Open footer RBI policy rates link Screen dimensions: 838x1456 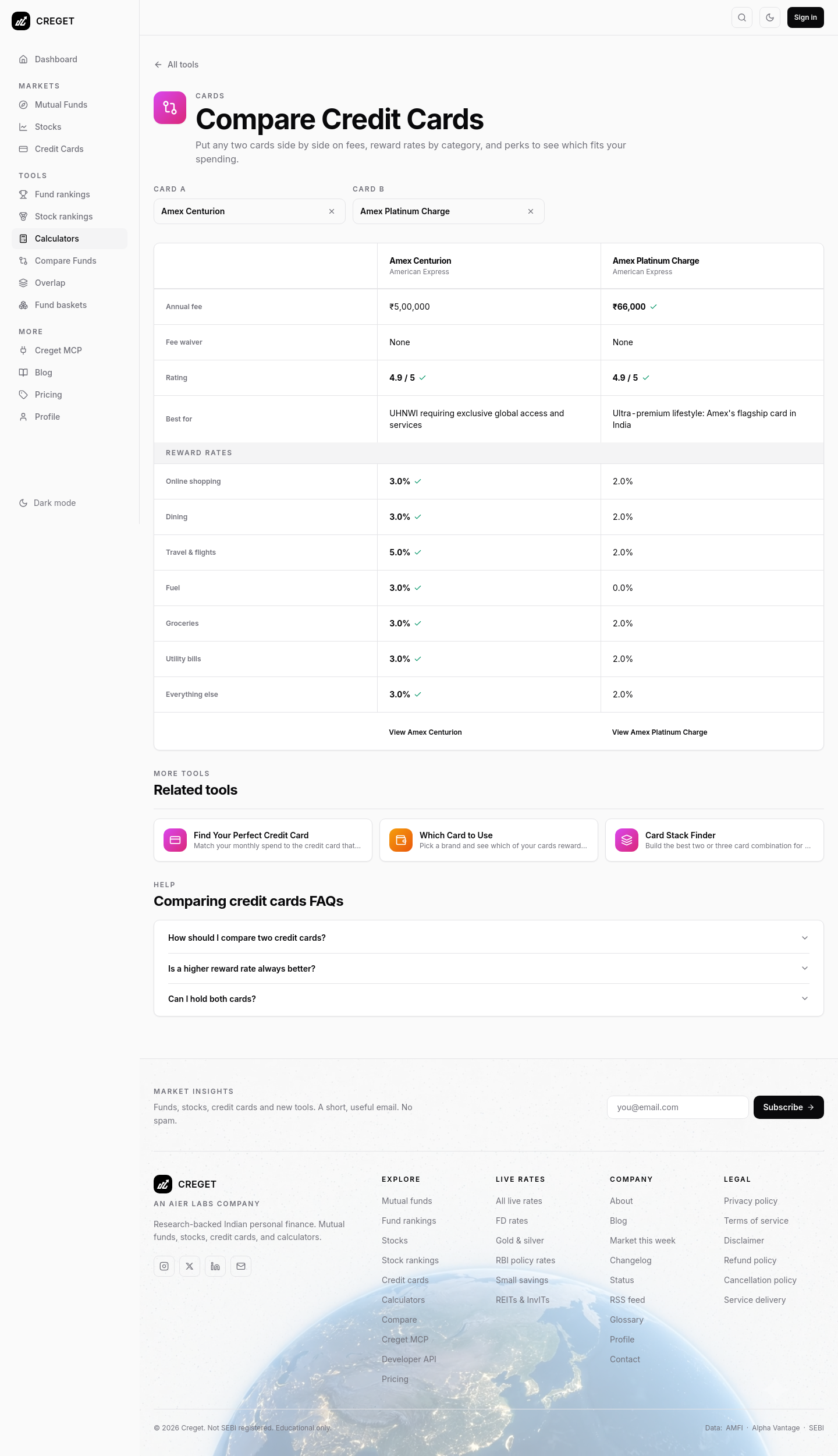point(525,1260)
